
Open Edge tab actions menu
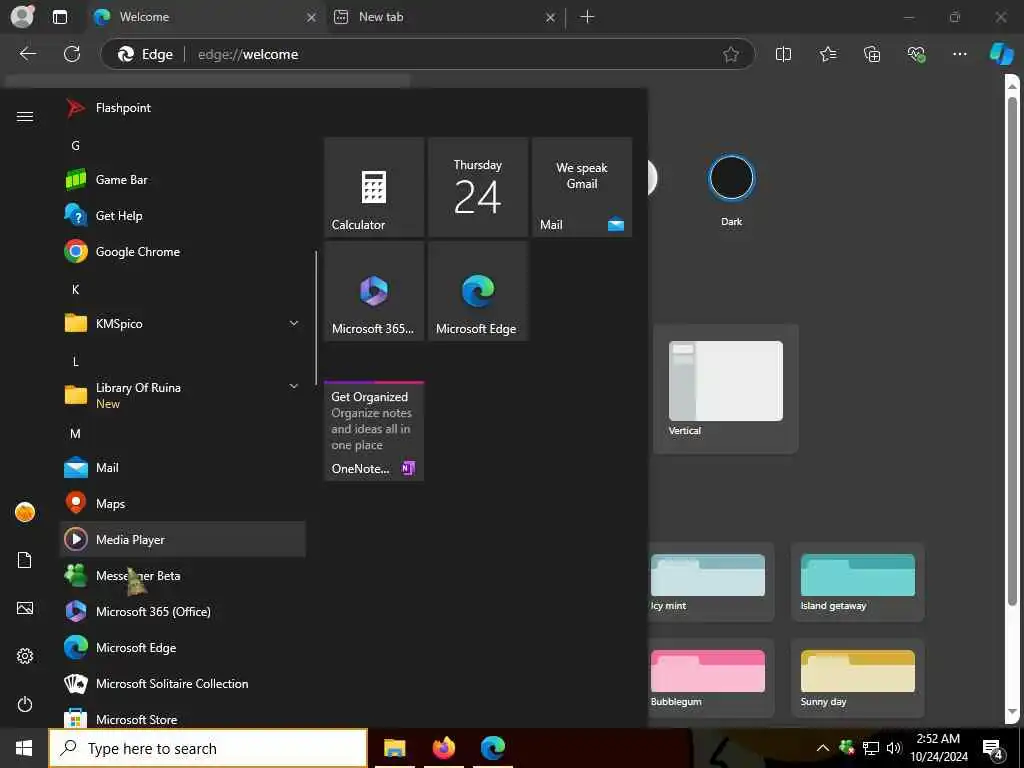pos(59,17)
